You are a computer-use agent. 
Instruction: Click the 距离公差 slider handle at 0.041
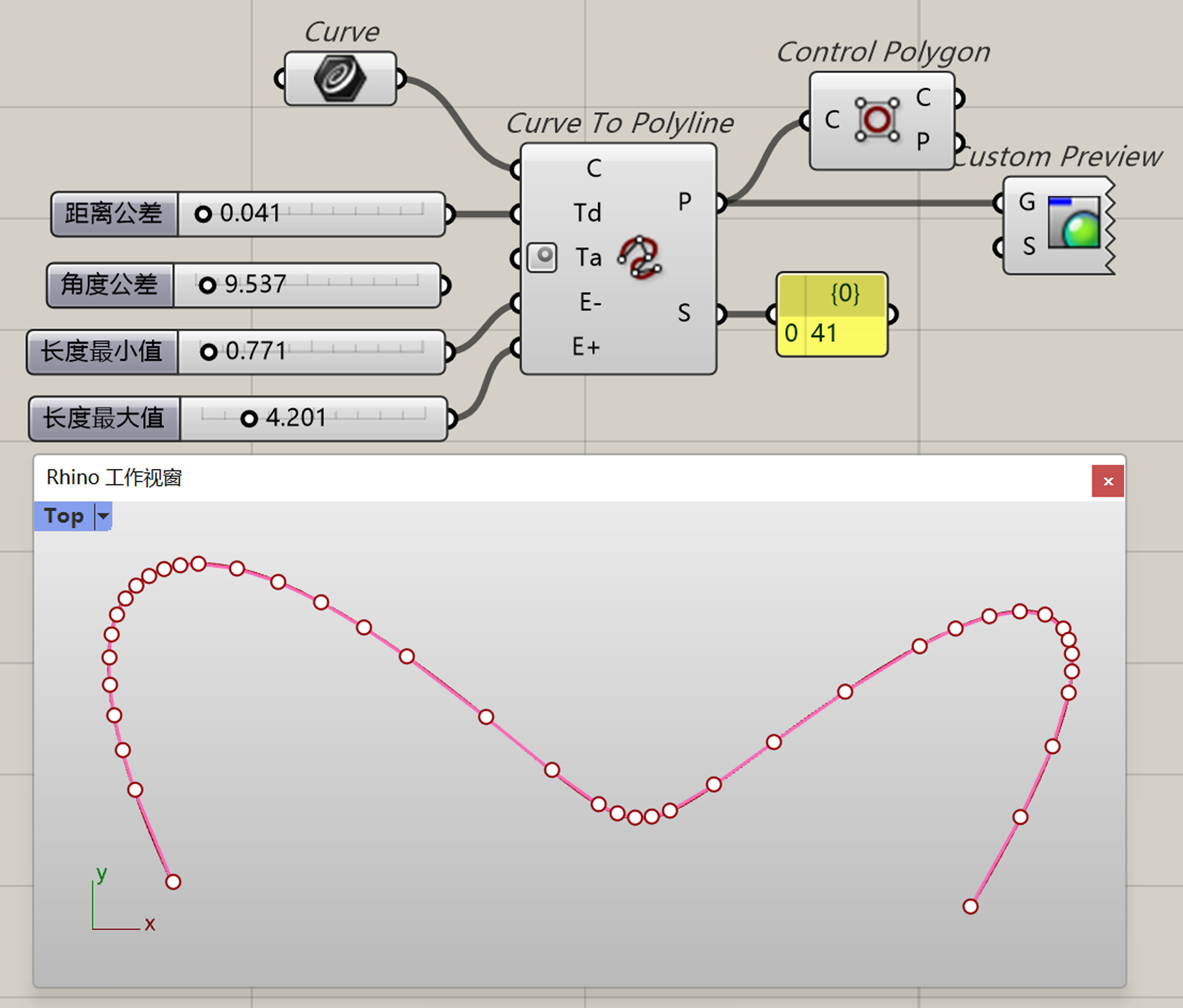click(x=203, y=214)
